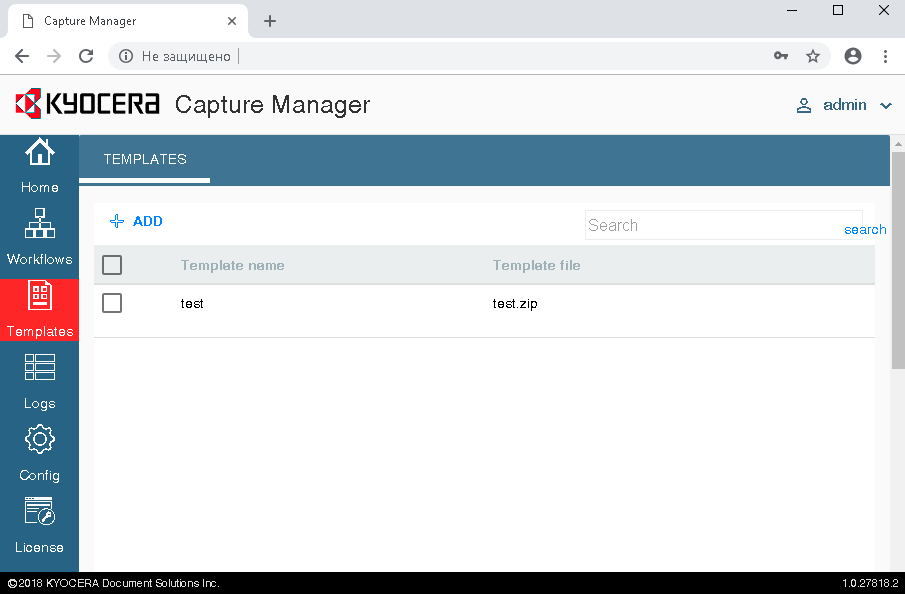Click the admin user profile icon
This screenshot has width=905, height=594.
click(803, 106)
